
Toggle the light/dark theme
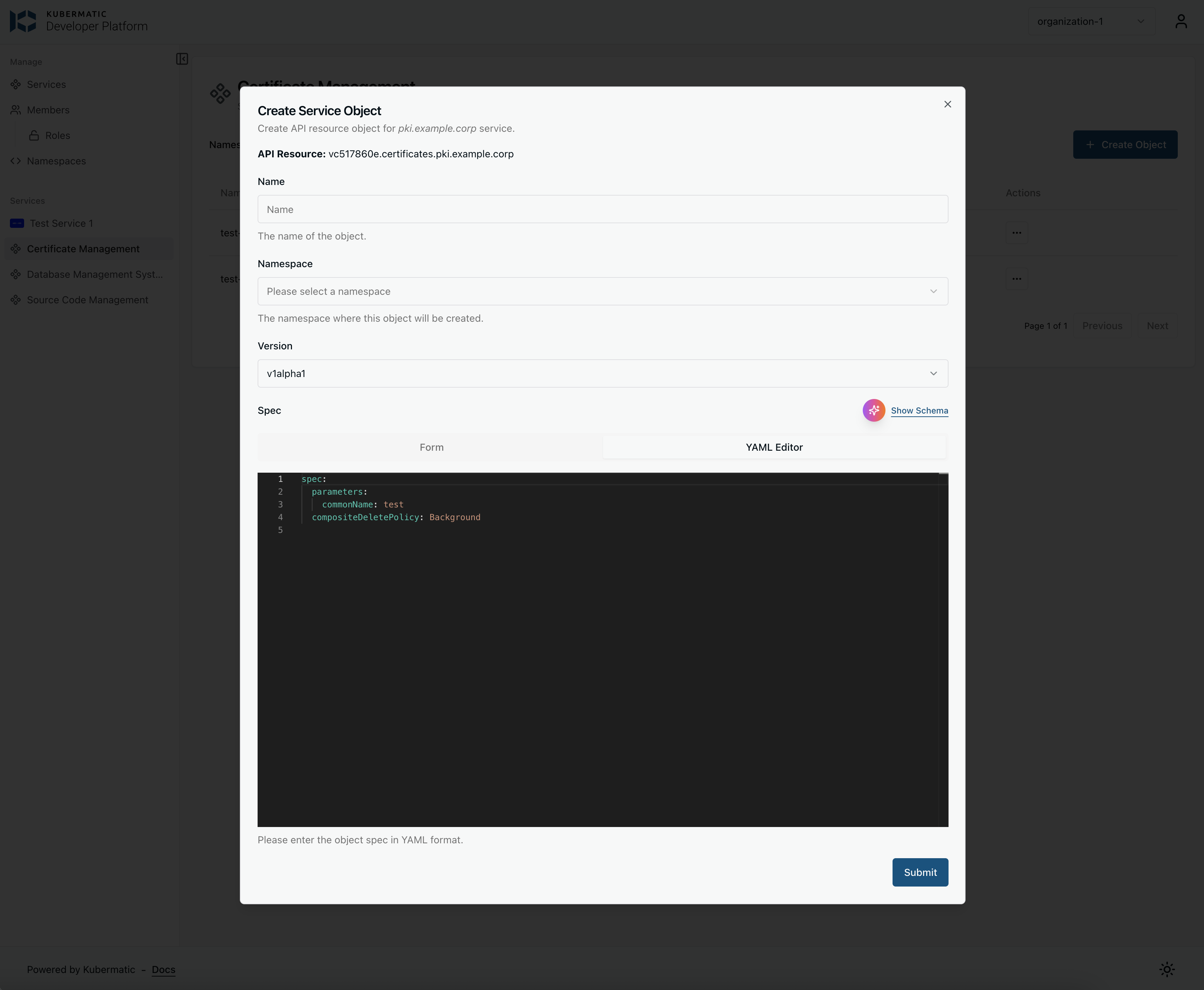(1167, 969)
